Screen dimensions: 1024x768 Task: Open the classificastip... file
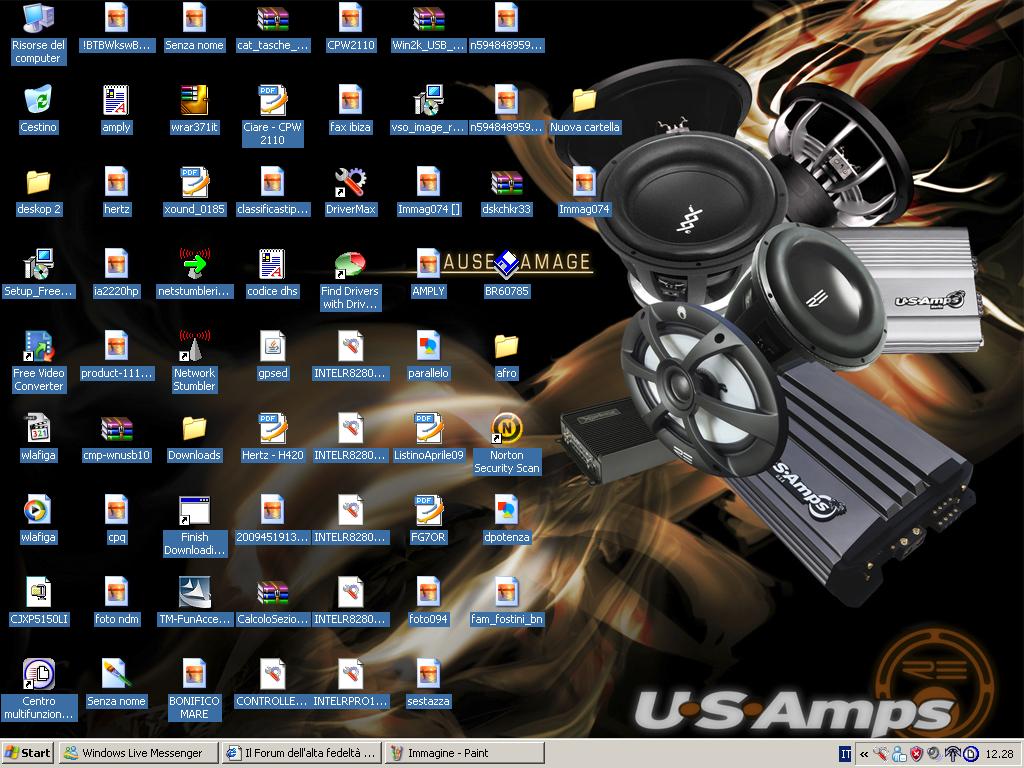pos(272,191)
